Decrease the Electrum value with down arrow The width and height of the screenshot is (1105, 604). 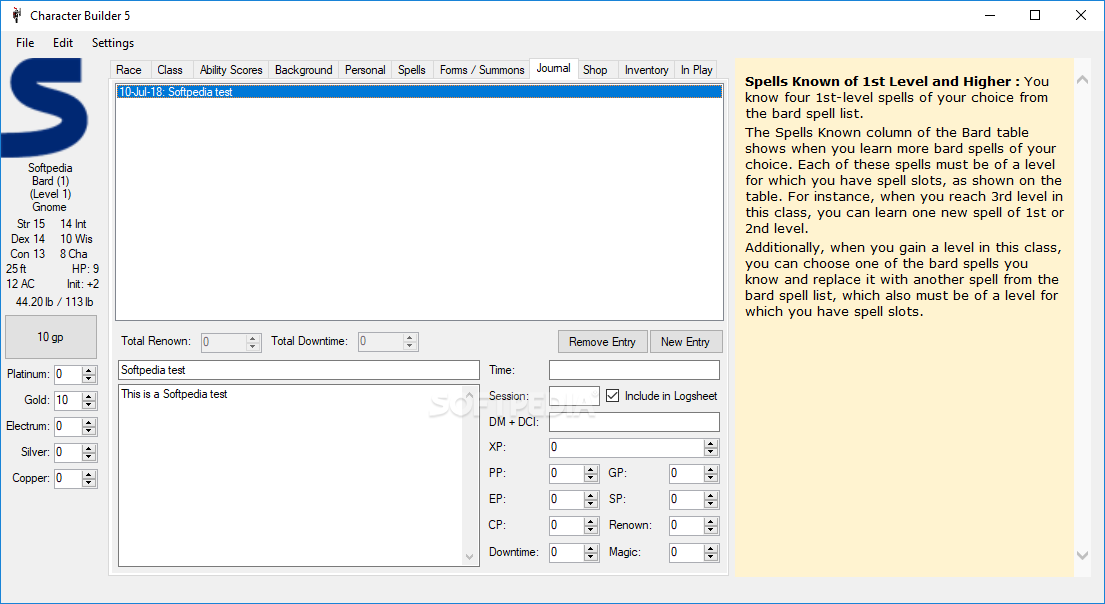[x=89, y=431]
